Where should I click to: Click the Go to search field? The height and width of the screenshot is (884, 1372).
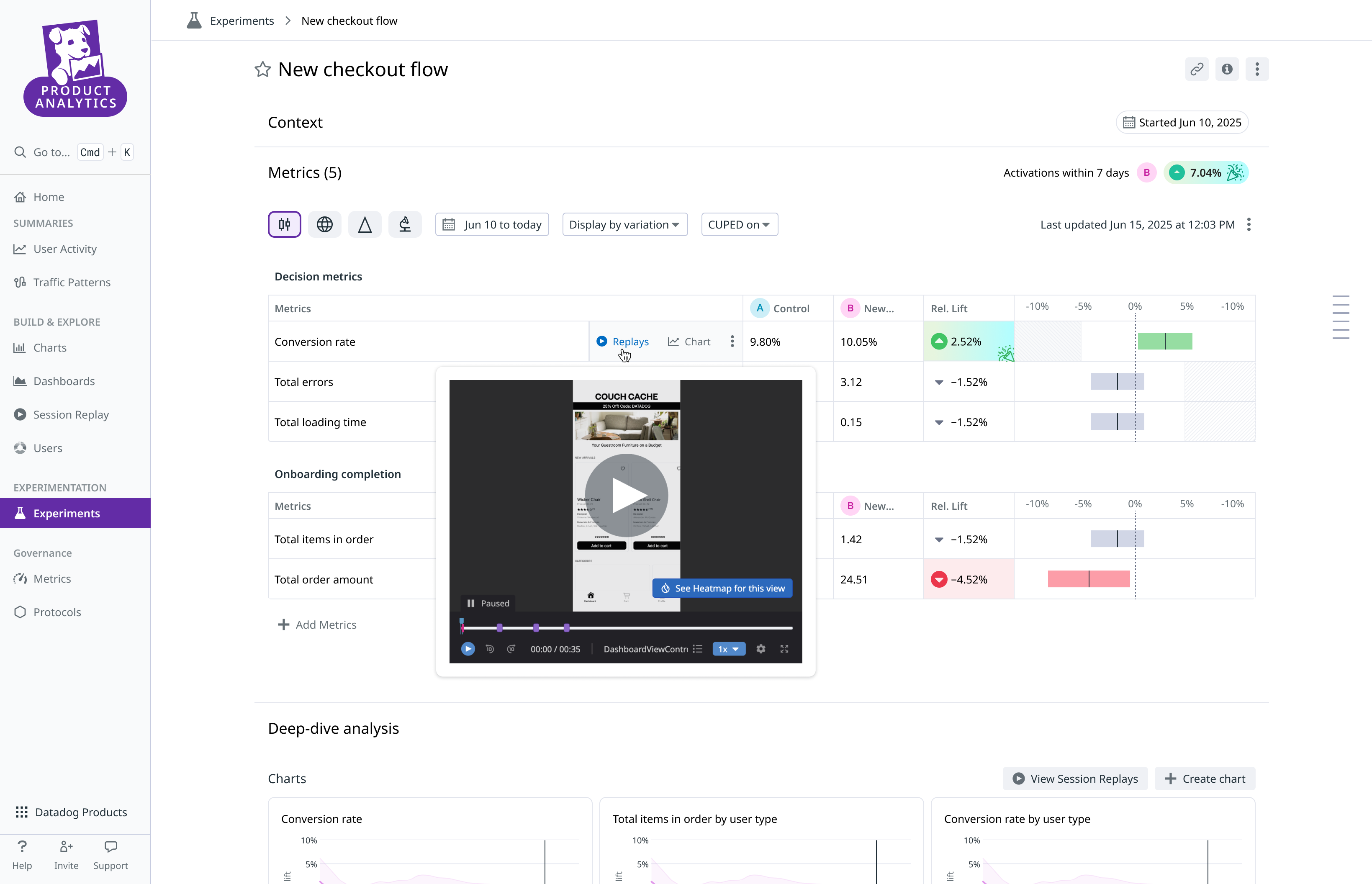pyautogui.click(x=51, y=152)
